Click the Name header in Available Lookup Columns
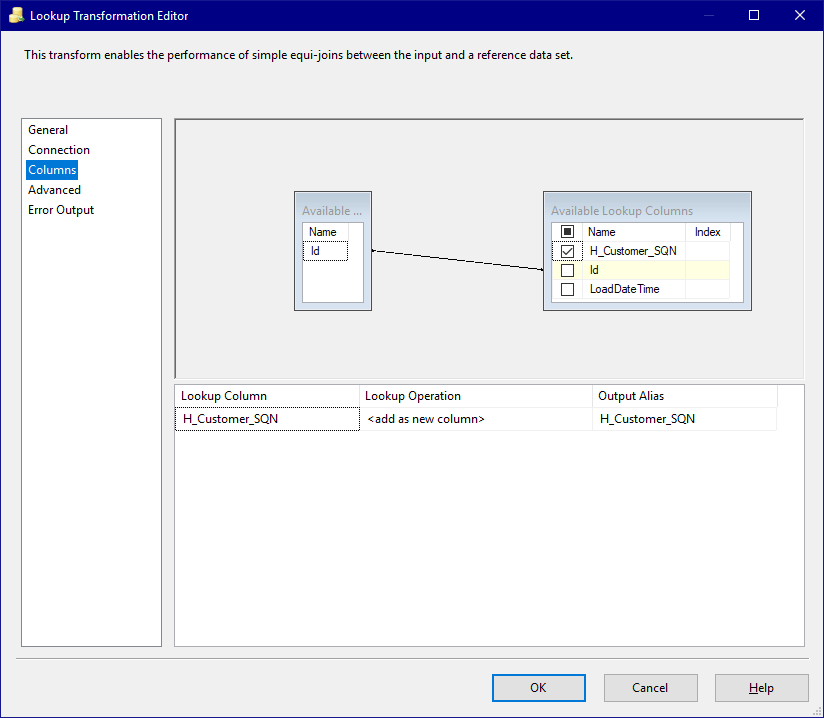 coord(634,232)
